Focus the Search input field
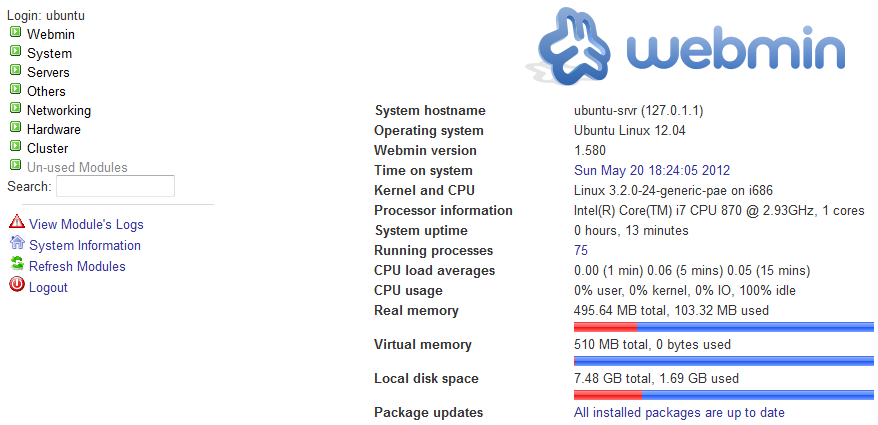This screenshot has width=878, height=425. pyautogui.click(x=115, y=186)
